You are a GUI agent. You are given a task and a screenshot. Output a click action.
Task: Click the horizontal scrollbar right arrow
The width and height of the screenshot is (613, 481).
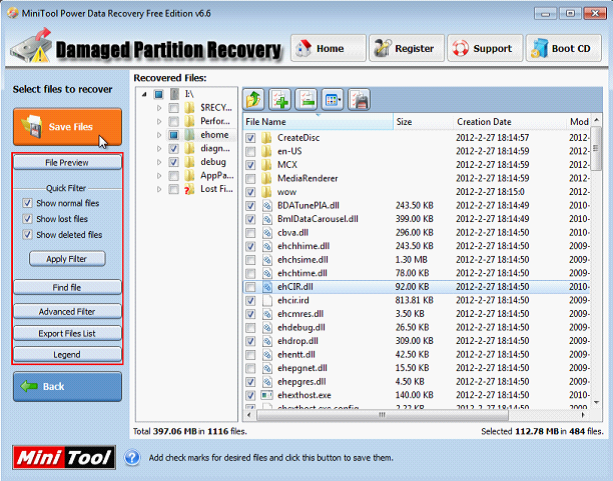[583, 415]
